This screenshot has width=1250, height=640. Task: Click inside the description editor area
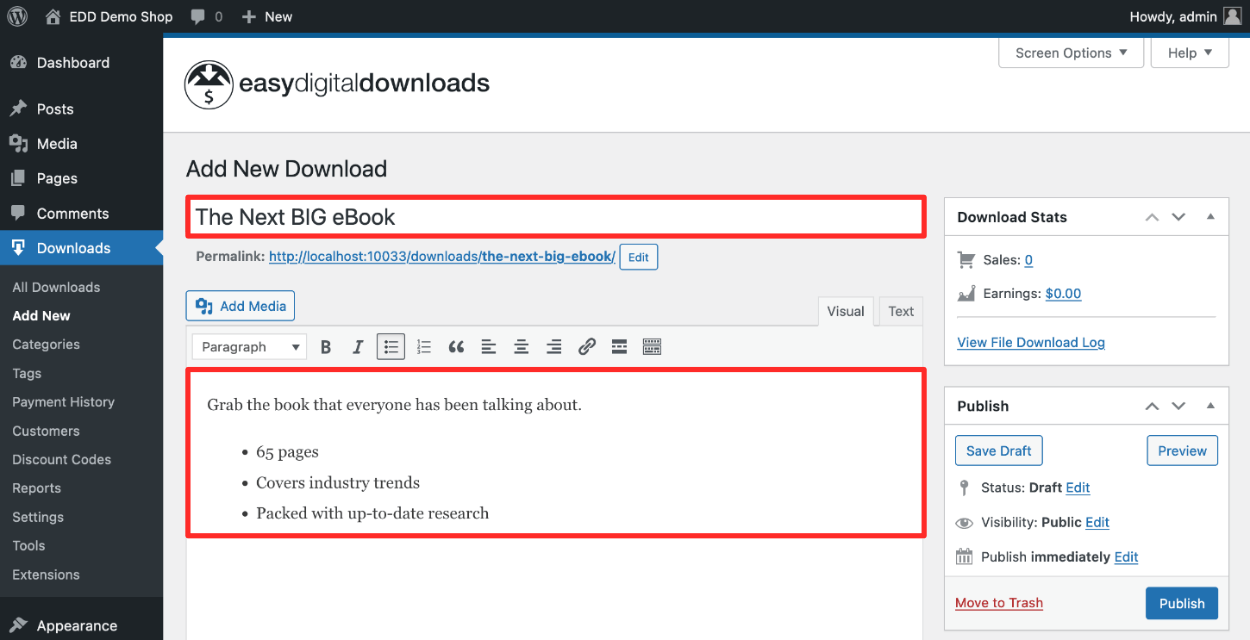pos(556,453)
